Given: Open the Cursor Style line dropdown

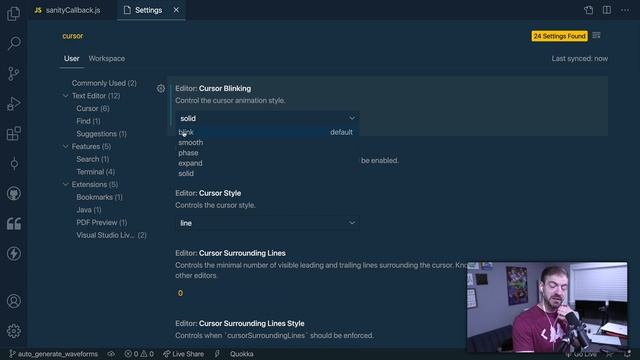Looking at the screenshot, I should (267, 223).
